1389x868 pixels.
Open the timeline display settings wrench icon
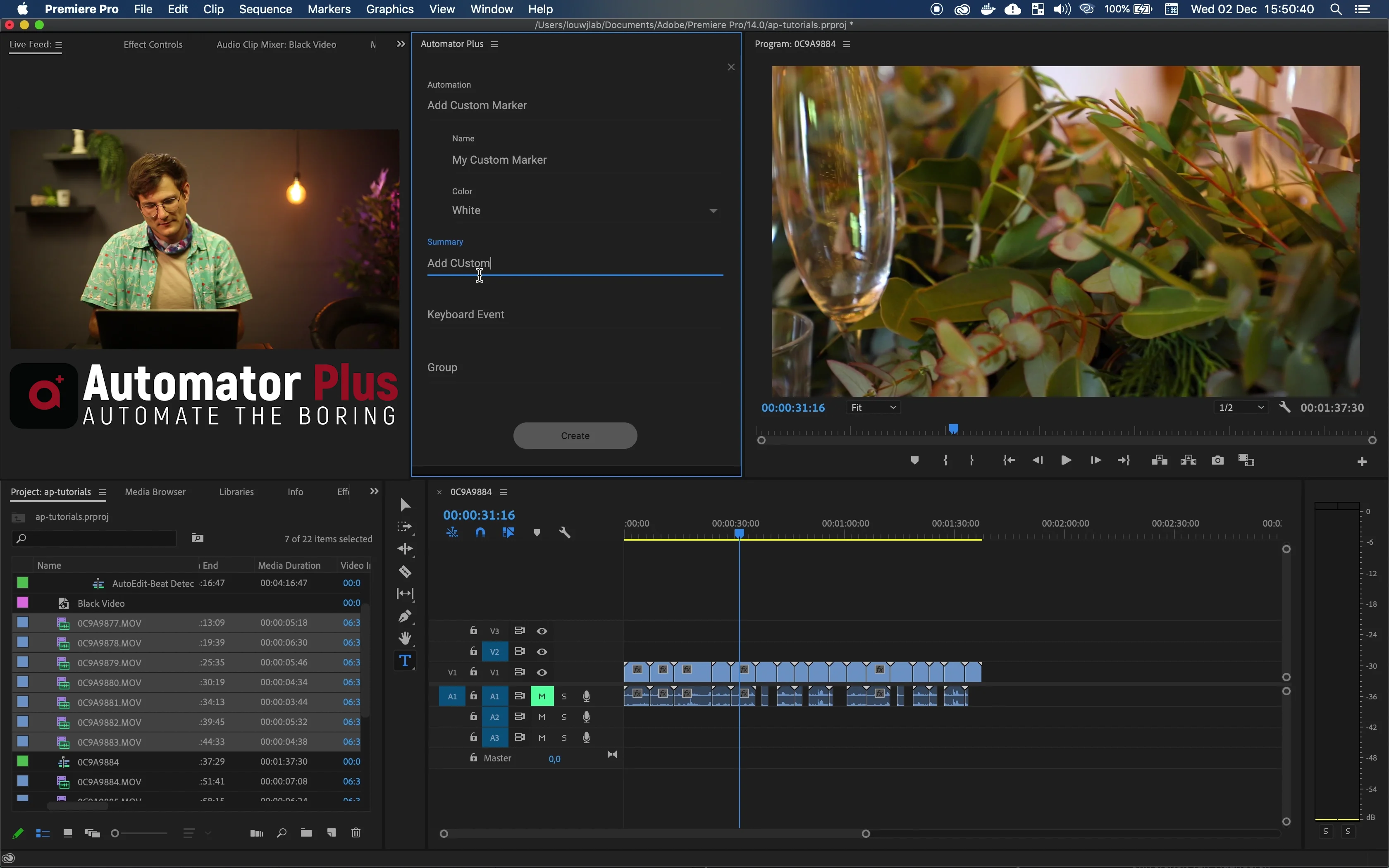[x=565, y=532]
